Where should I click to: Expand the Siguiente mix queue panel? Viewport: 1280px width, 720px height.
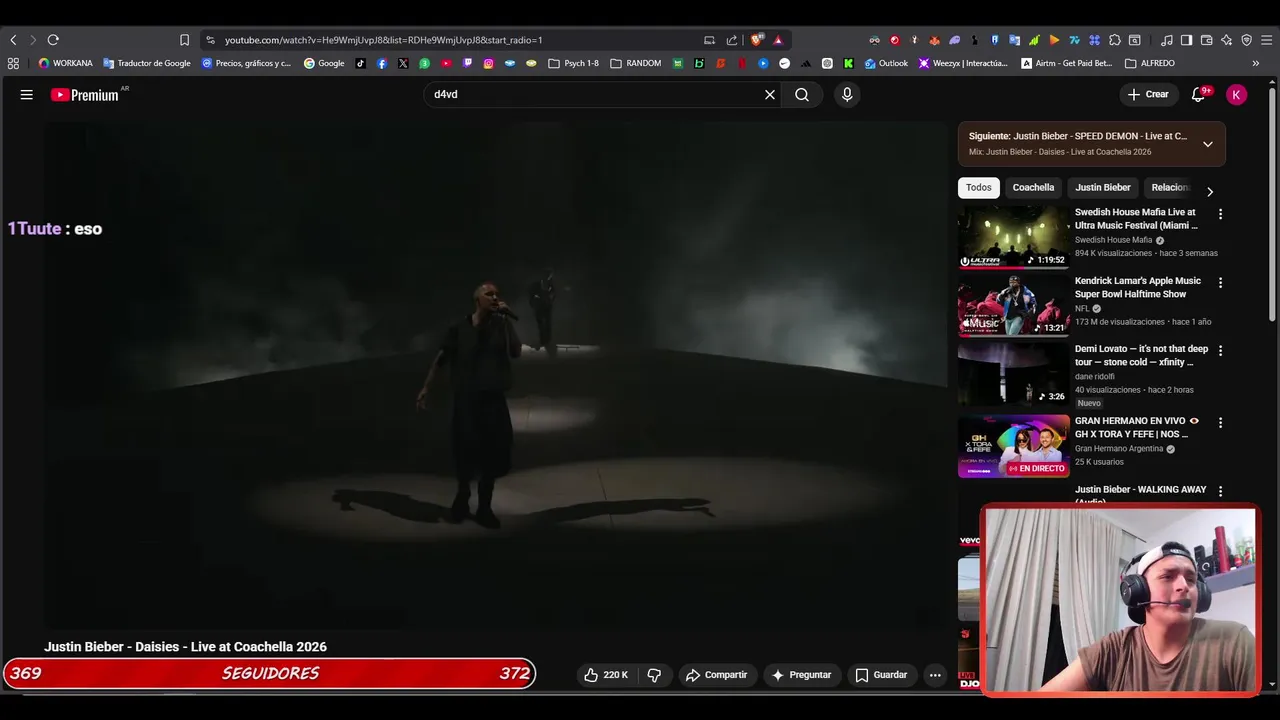(x=1207, y=144)
